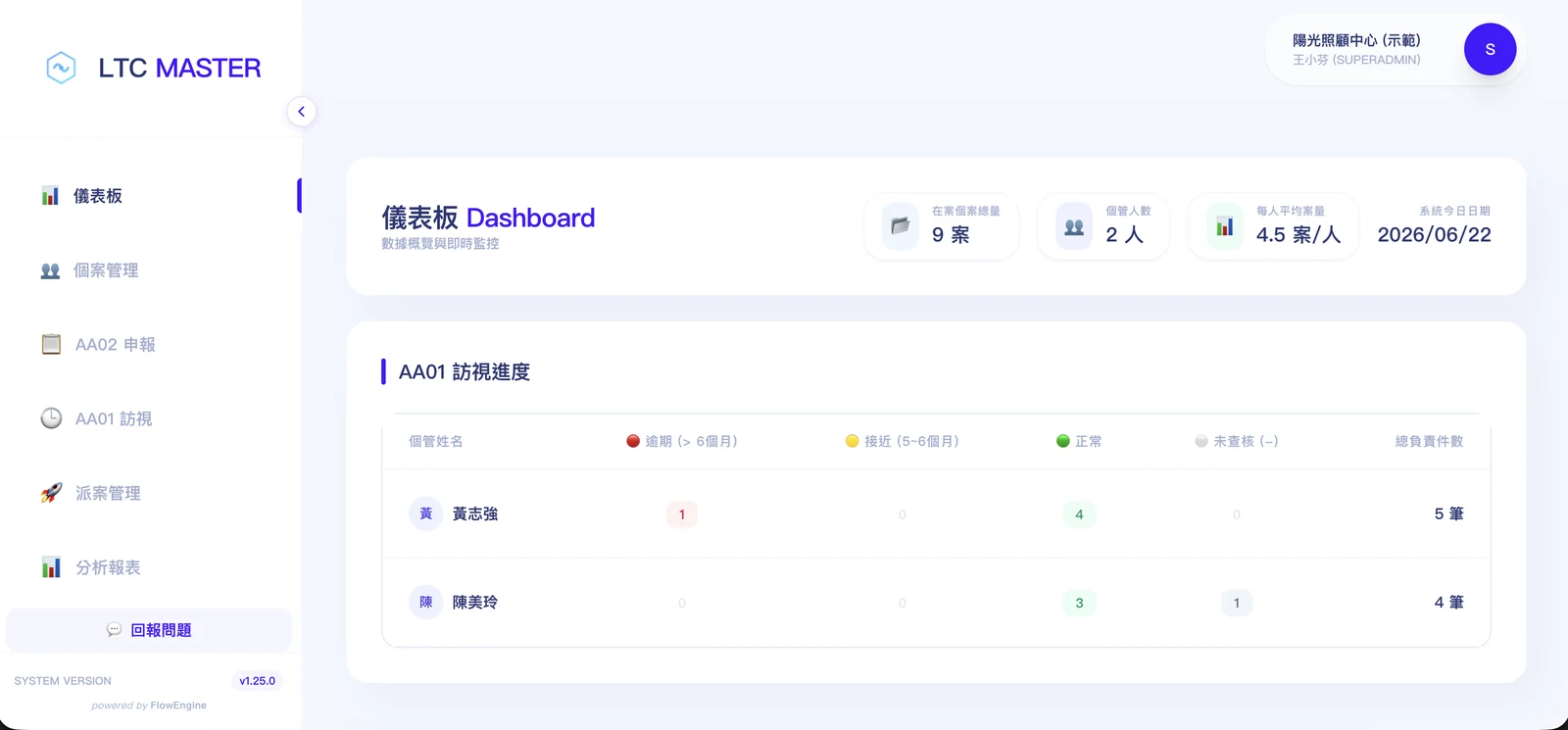Screen dimensions: 1568x730
Task: Click the AA02 申報 clipboard icon
Action: pos(51,345)
